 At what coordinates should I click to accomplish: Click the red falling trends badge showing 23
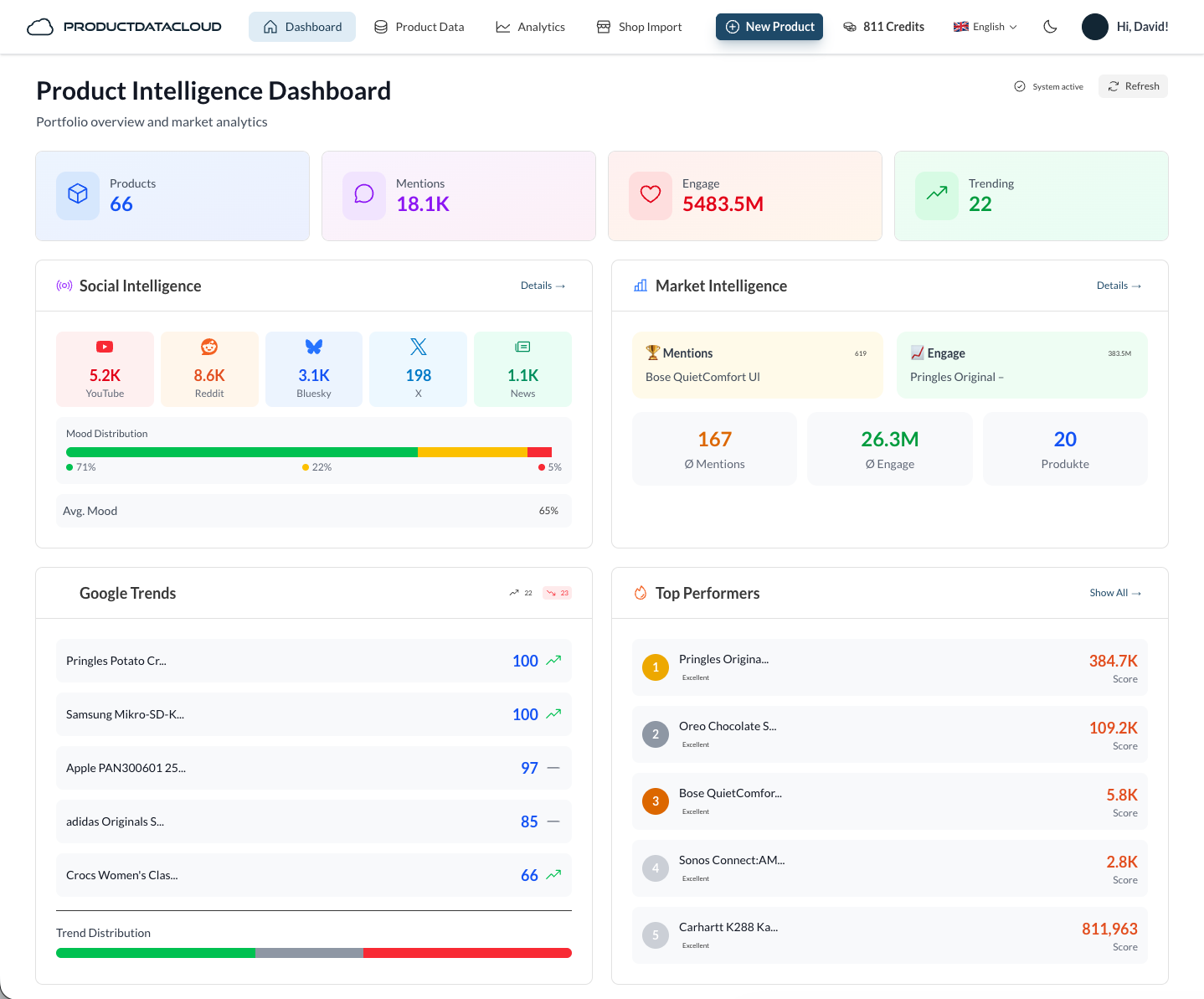point(558,593)
